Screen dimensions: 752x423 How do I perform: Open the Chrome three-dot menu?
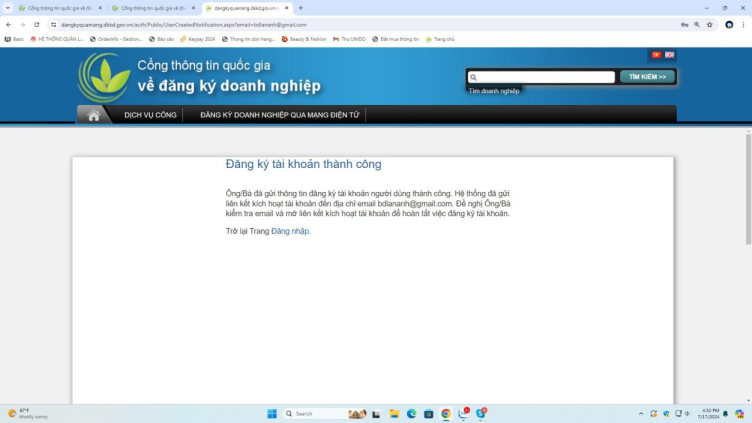pos(743,24)
